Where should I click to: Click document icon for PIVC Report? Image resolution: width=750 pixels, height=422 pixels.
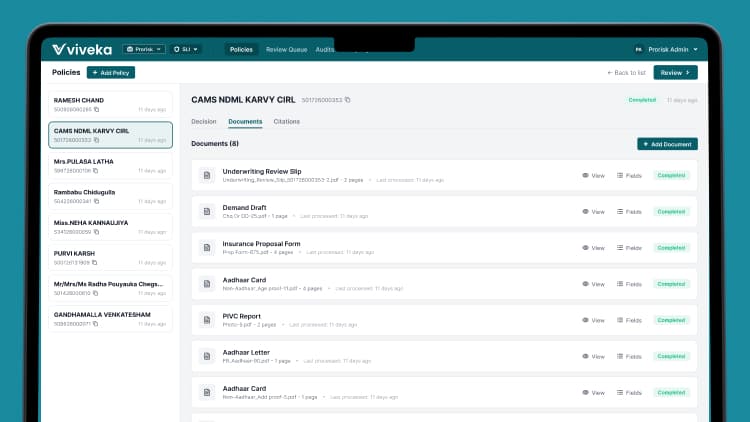coord(207,320)
